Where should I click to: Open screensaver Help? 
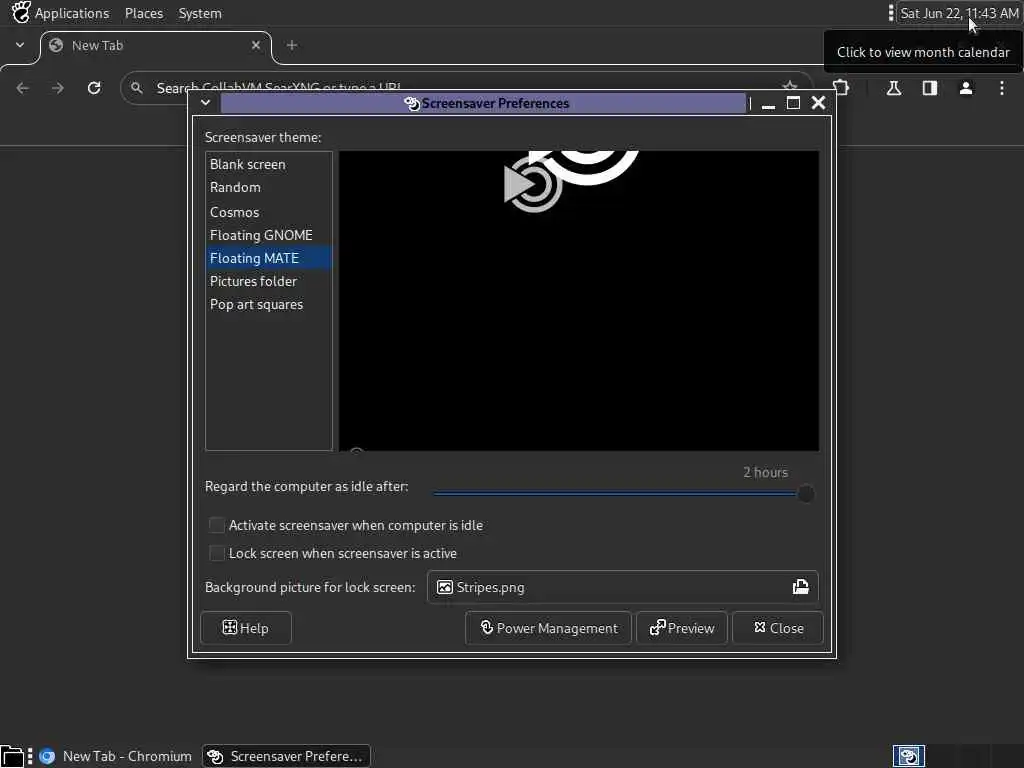coord(246,628)
